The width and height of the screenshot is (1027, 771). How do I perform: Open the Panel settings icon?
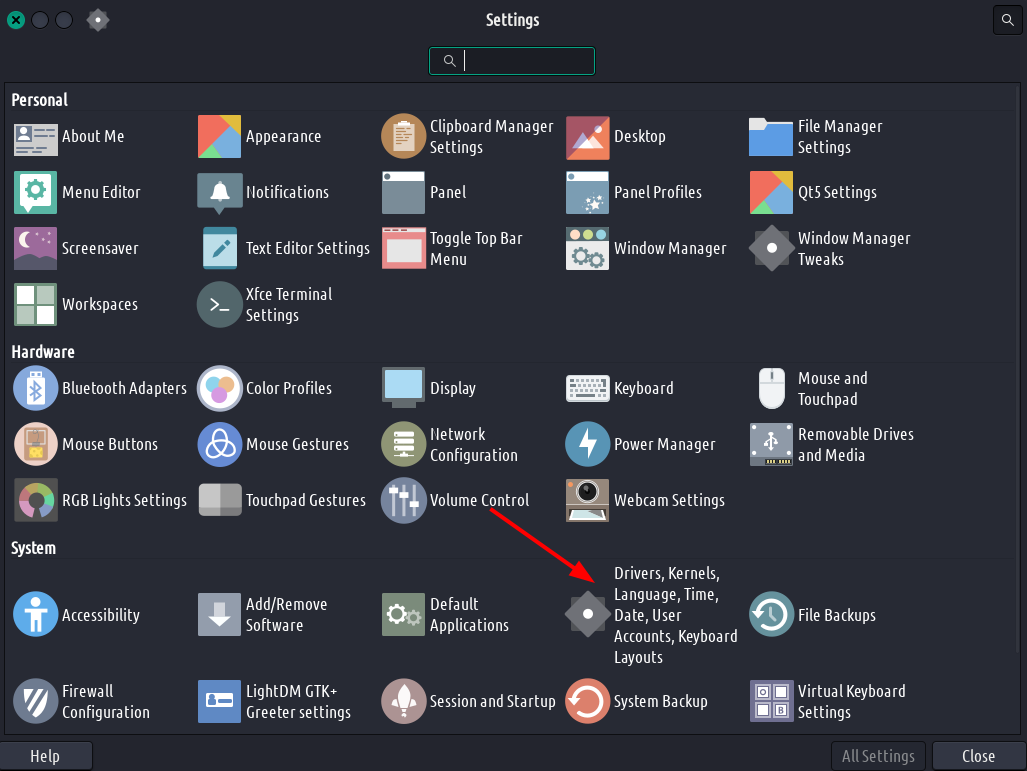[x=403, y=193]
